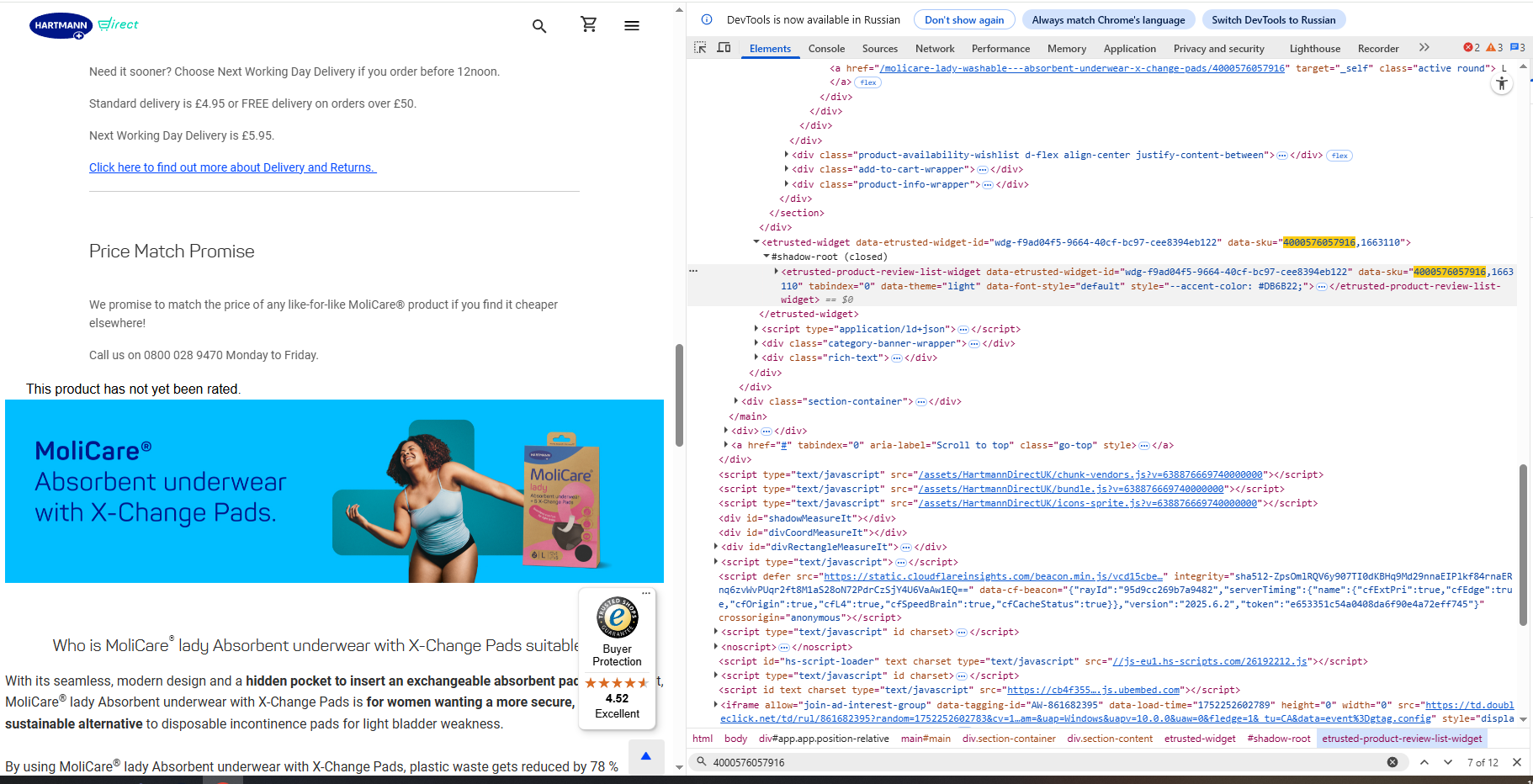Expand the add-to-cart-wrapper div

click(787, 169)
